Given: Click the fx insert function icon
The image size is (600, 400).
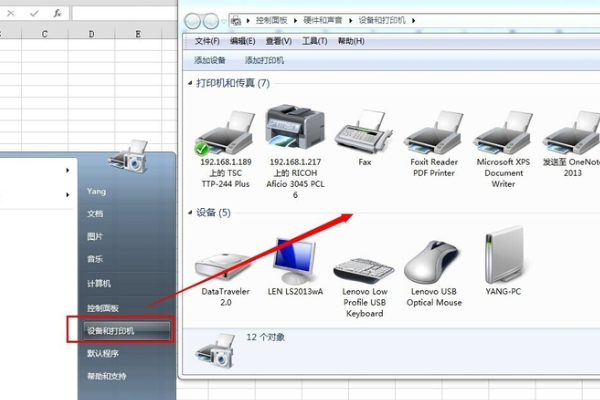Looking at the screenshot, I should point(57,13).
